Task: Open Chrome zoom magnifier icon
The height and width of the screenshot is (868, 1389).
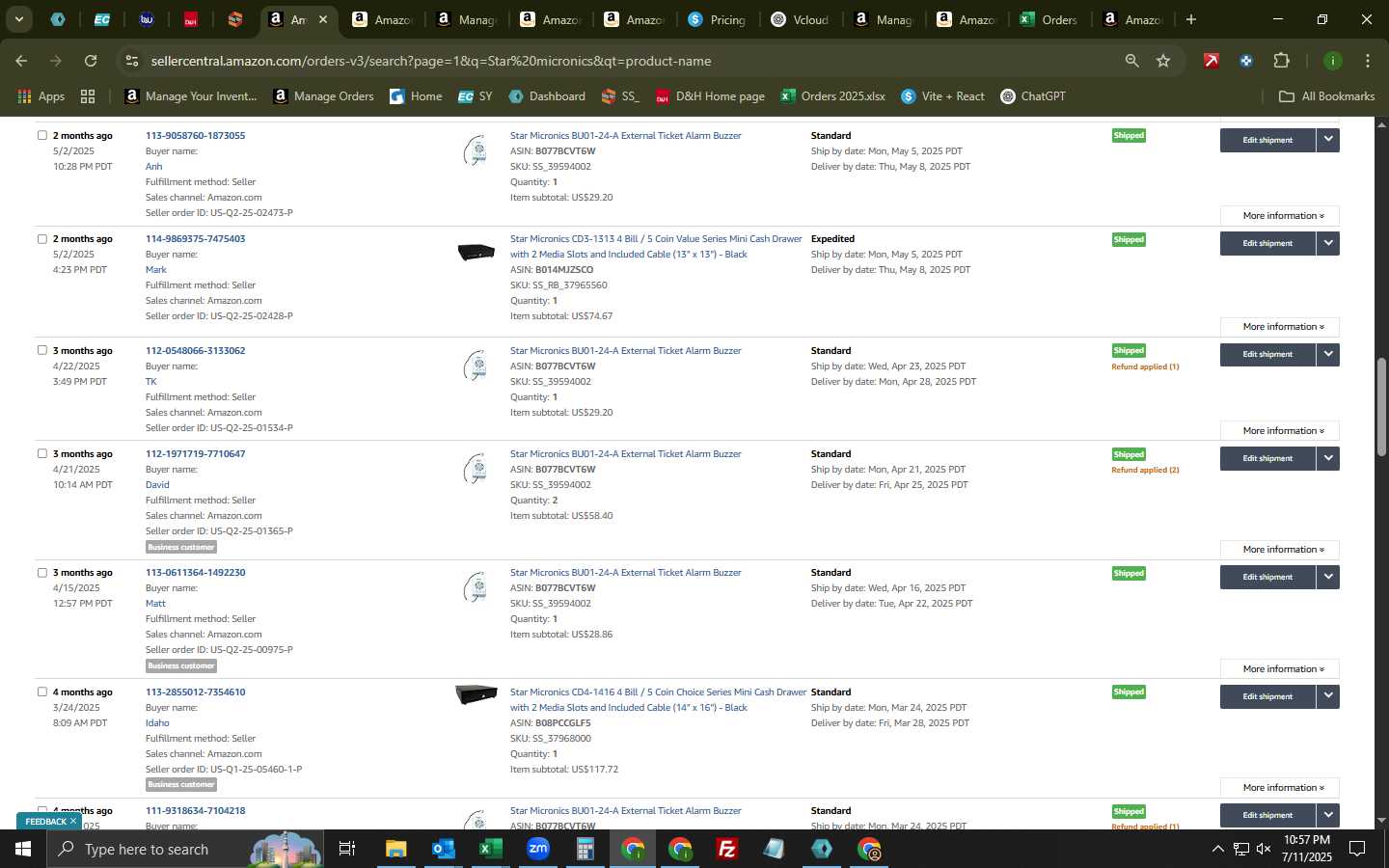Action: [1132, 61]
